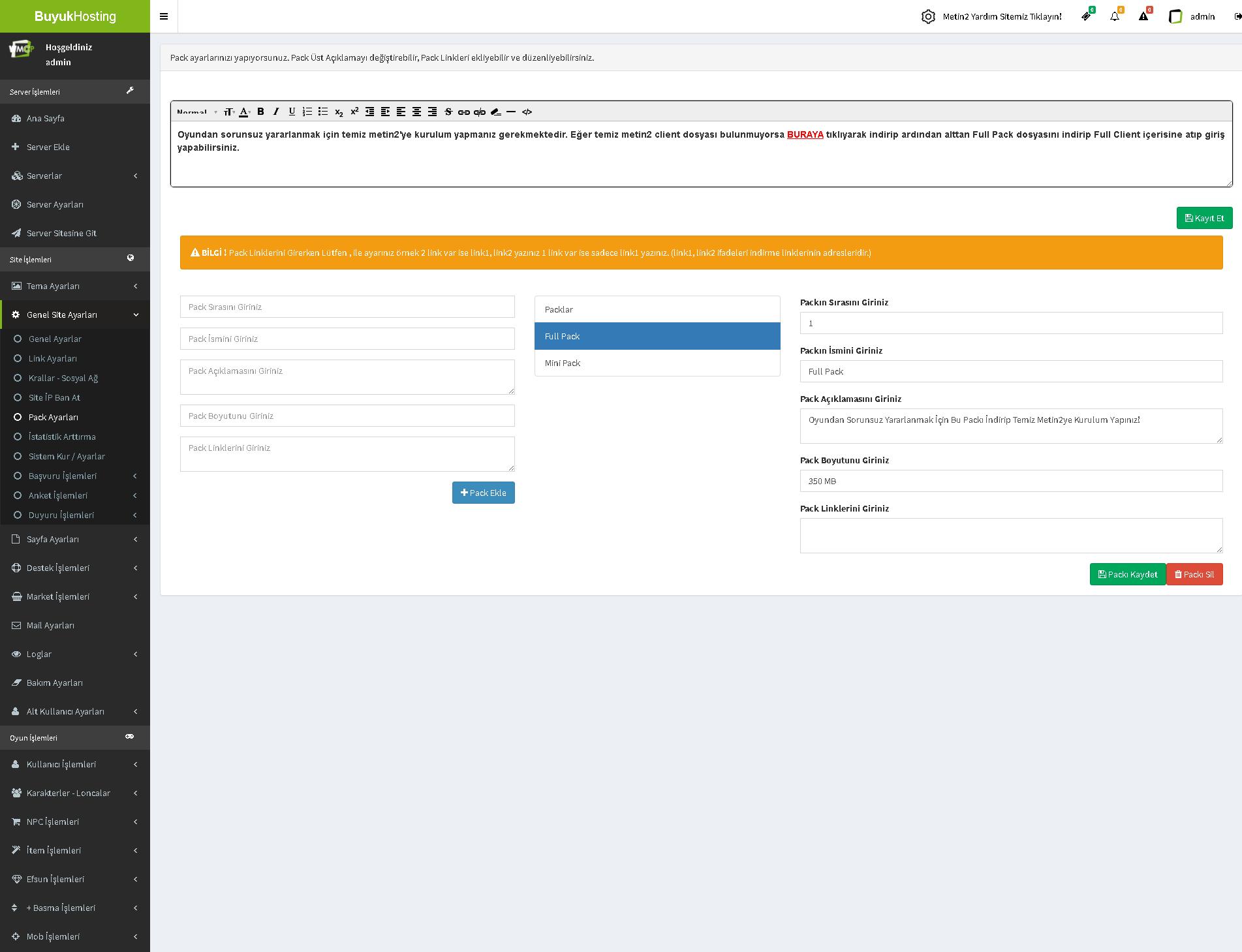Open the support tickets icon in header
This screenshot has width=1242, height=952.
point(1086,16)
